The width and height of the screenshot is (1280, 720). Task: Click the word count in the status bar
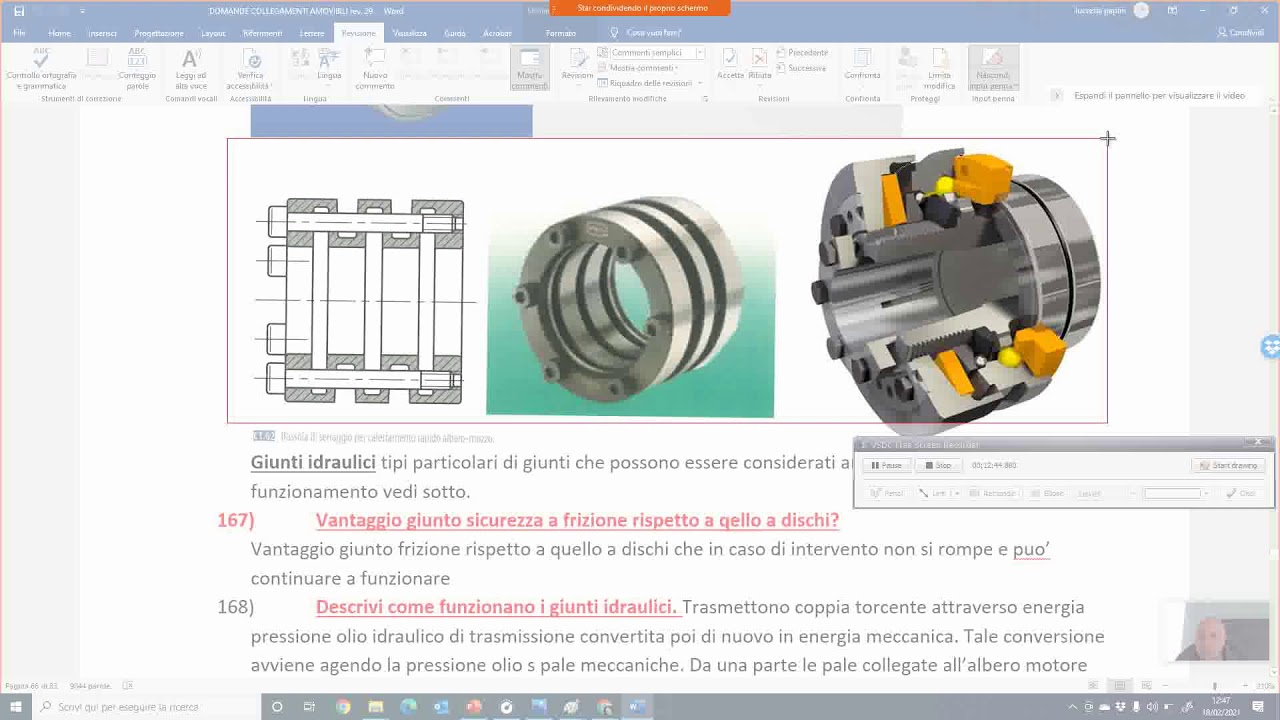point(88,686)
